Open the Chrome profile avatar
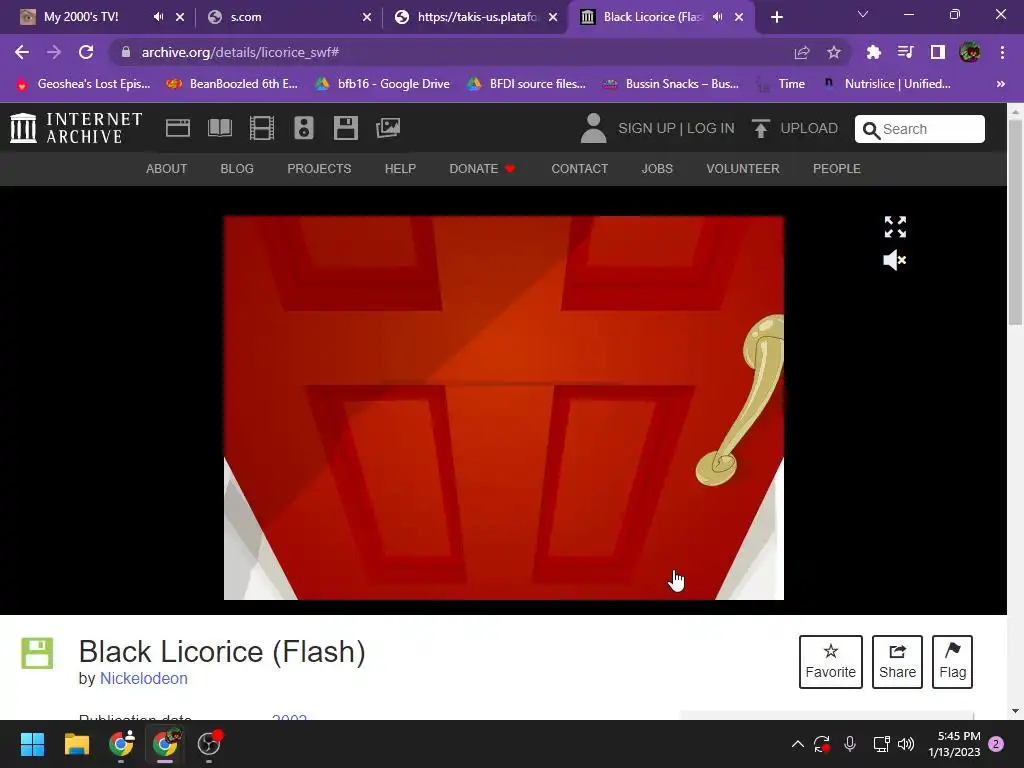 970,52
